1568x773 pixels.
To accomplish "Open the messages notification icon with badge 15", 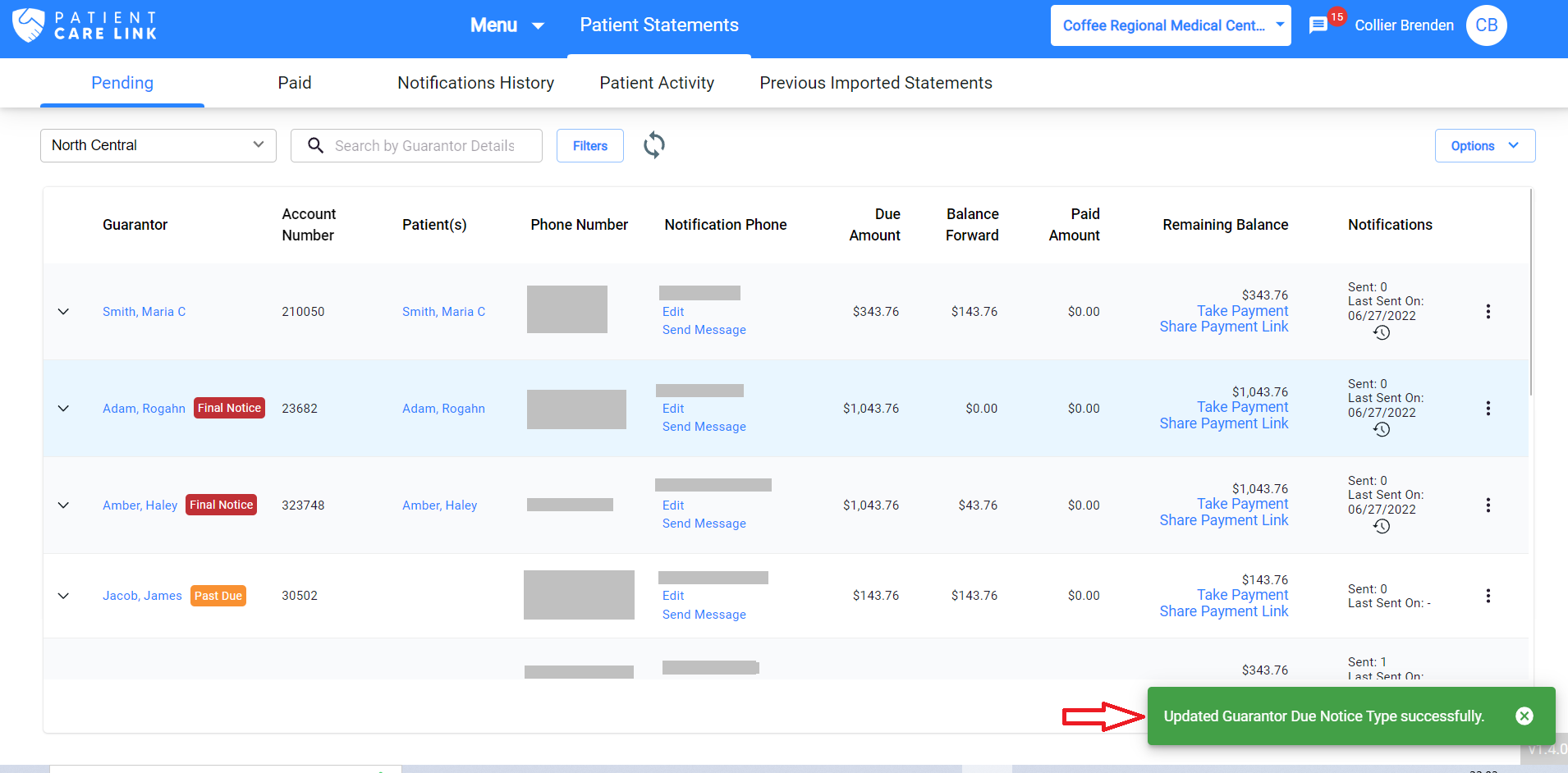I will click(x=1318, y=25).
